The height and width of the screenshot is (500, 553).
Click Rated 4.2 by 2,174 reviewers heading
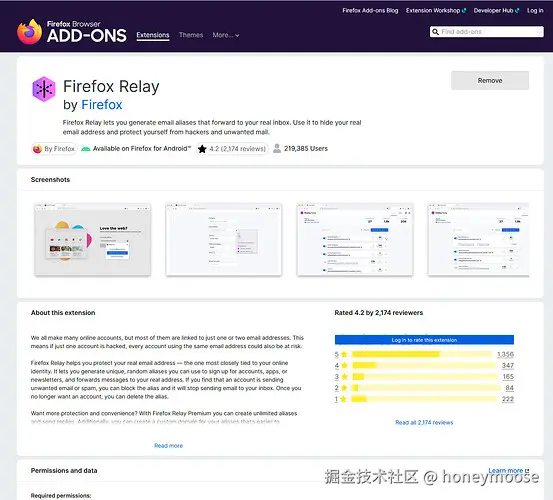coord(379,312)
